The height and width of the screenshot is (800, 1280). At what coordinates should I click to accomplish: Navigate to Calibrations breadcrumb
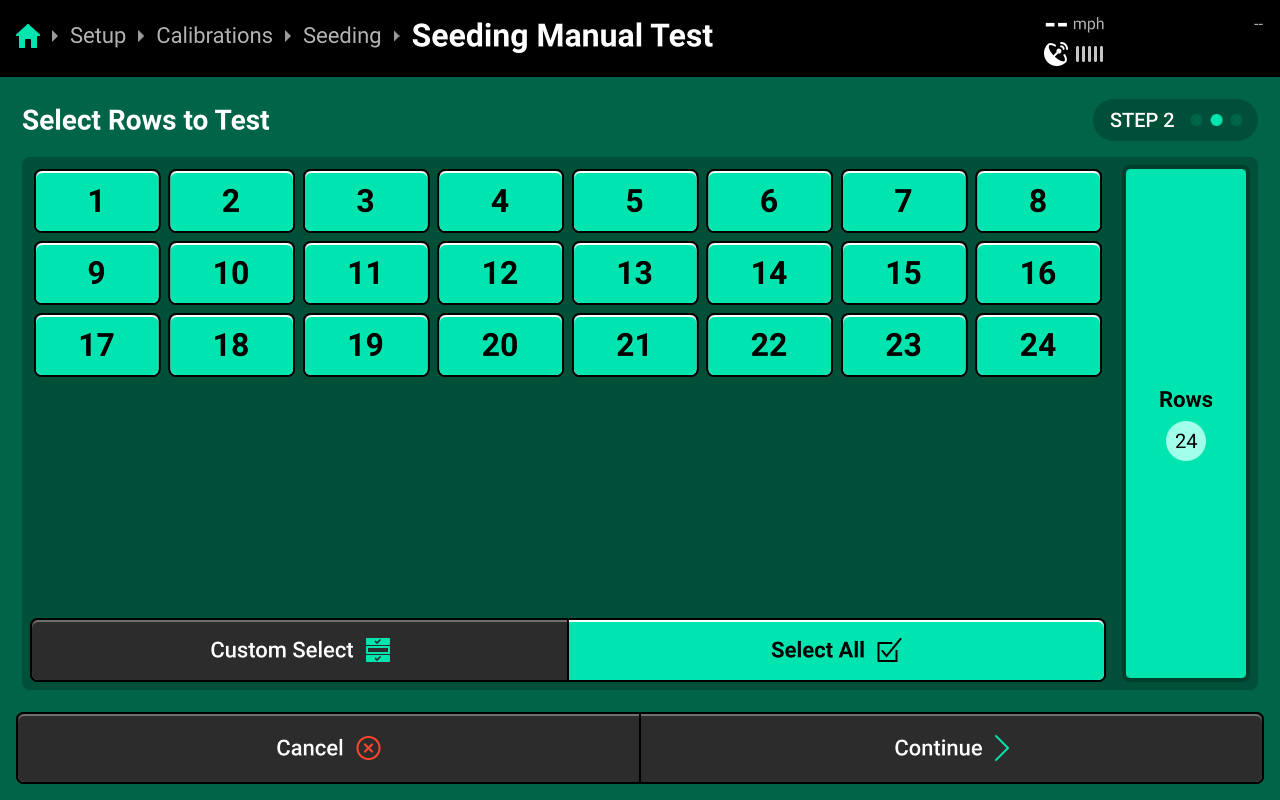coord(214,36)
